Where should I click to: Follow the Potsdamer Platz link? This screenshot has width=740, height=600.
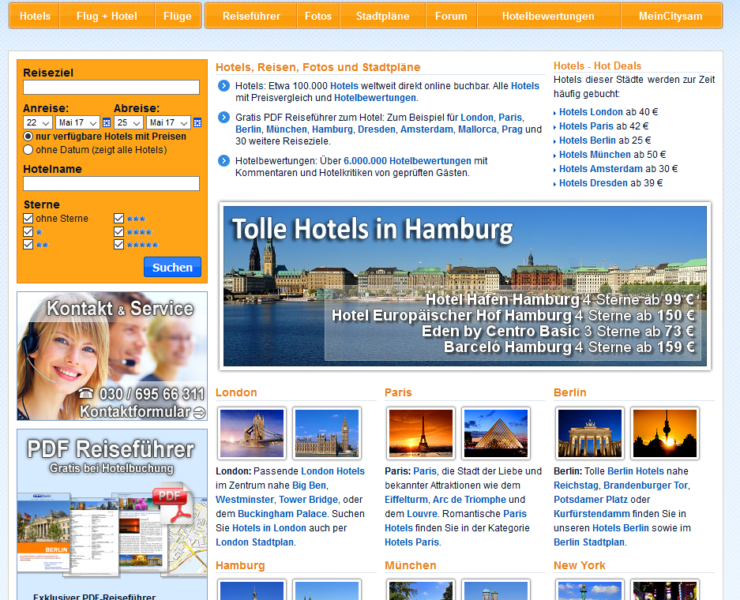pos(590,499)
